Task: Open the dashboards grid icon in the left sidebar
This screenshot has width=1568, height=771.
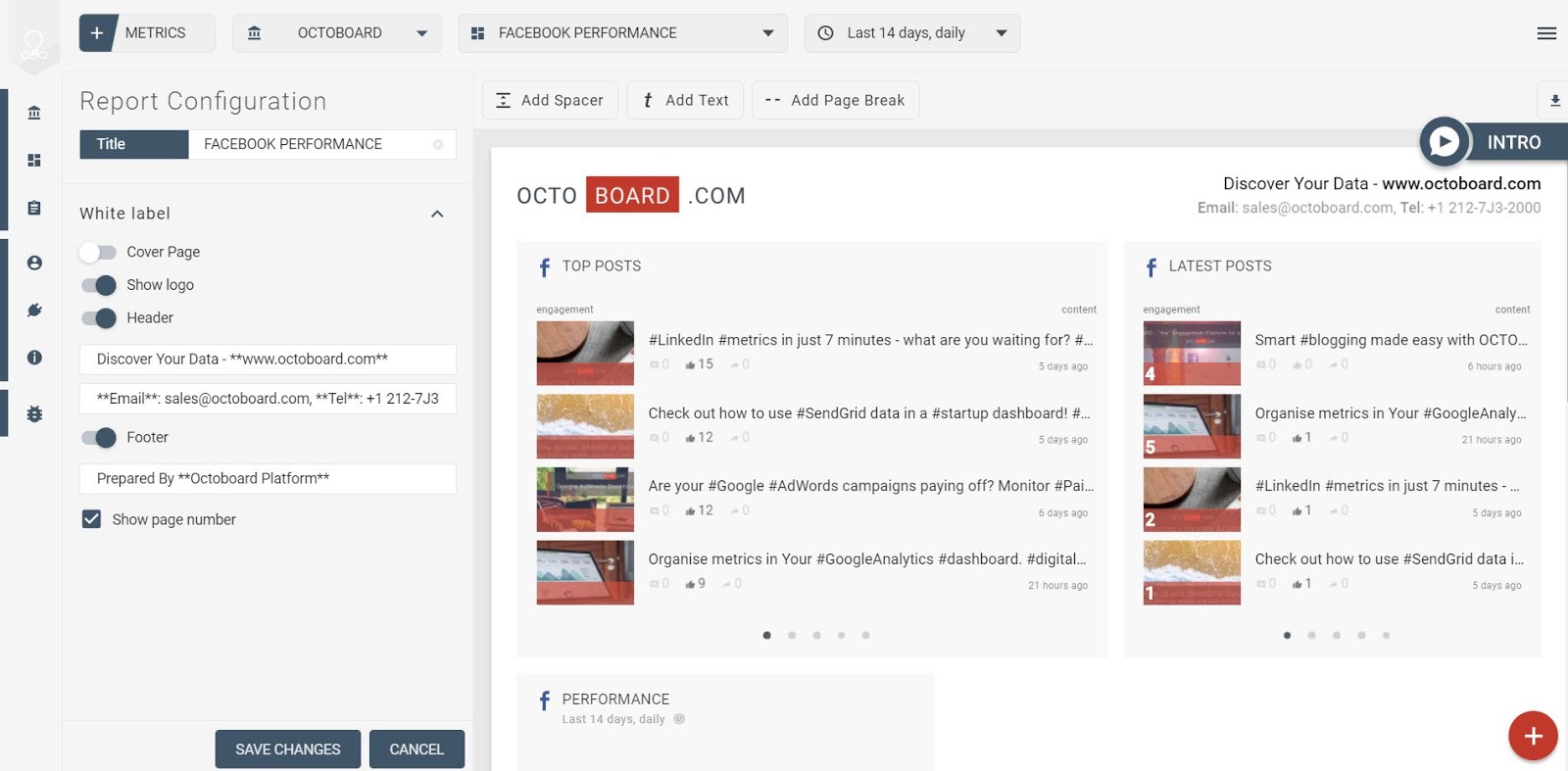Action: pos(34,160)
